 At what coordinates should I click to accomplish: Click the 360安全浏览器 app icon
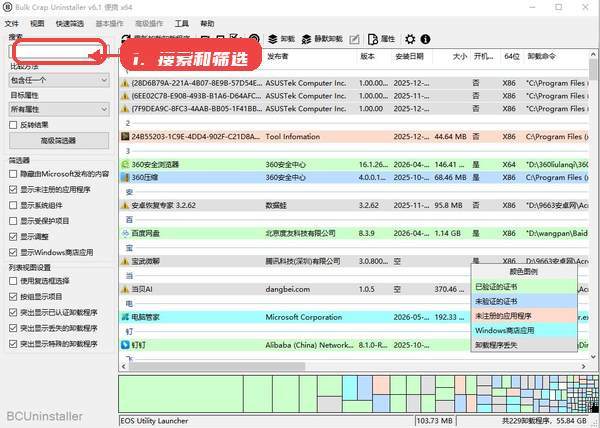[125, 164]
